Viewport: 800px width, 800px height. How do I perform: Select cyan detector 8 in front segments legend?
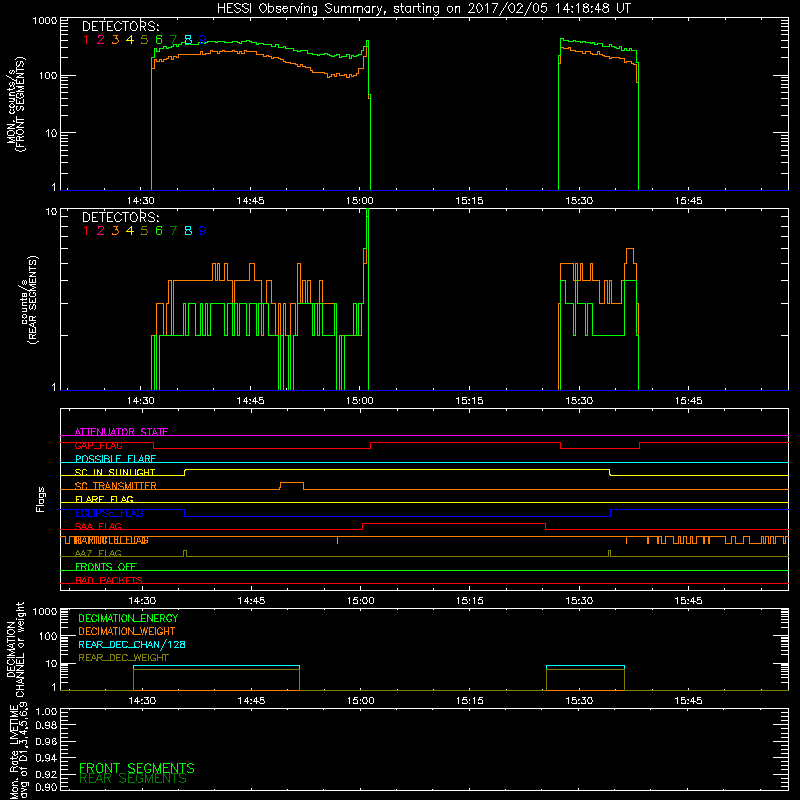point(188,40)
